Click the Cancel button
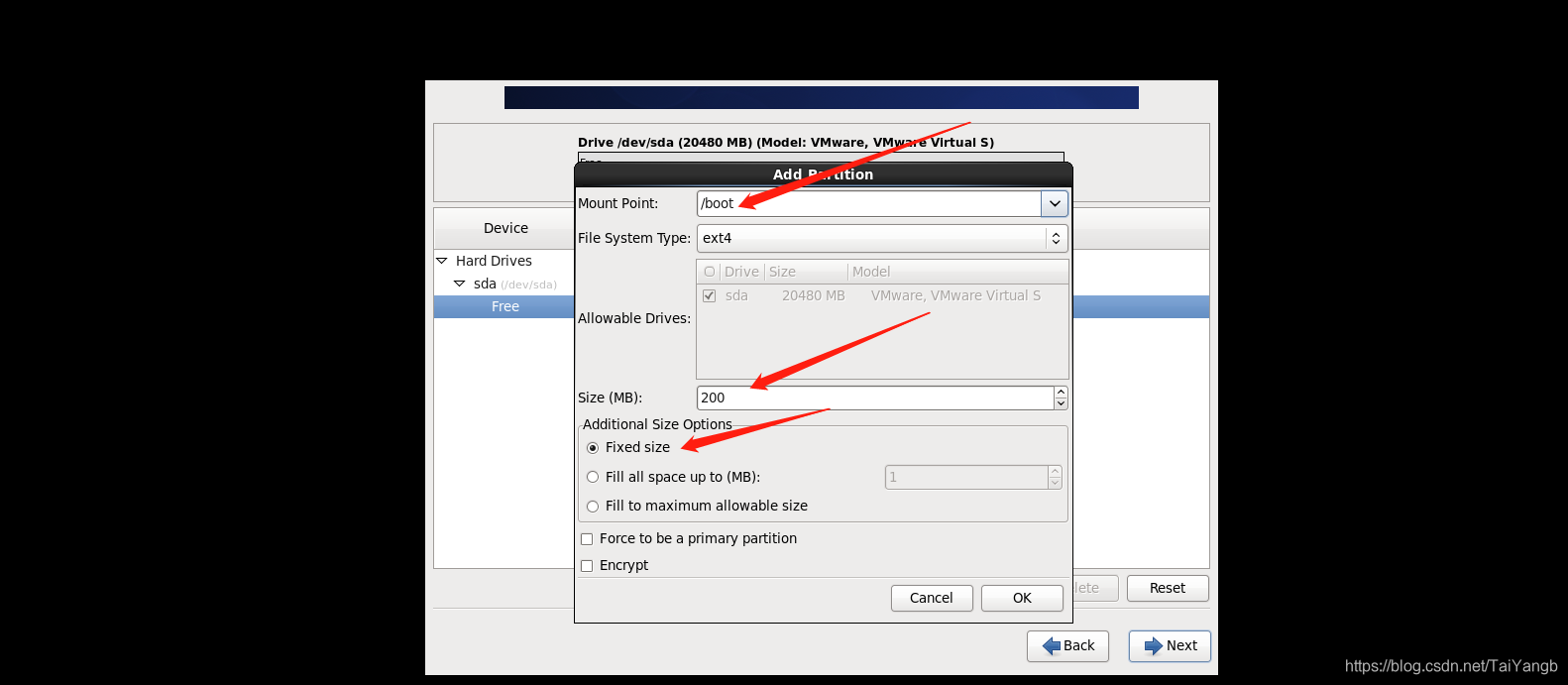 pyautogui.click(x=932, y=598)
